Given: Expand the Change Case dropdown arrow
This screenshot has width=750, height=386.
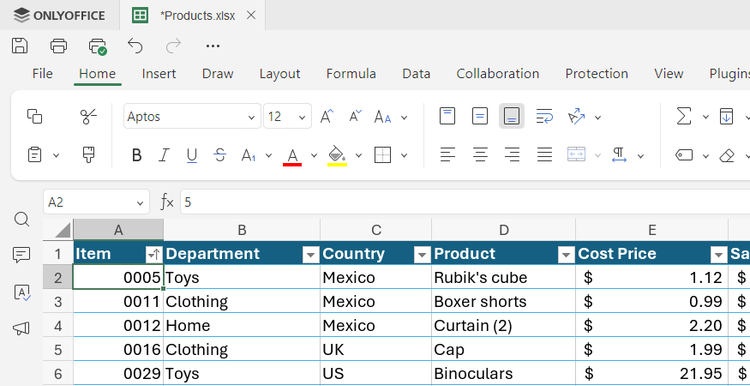Looking at the screenshot, I should click(404, 117).
